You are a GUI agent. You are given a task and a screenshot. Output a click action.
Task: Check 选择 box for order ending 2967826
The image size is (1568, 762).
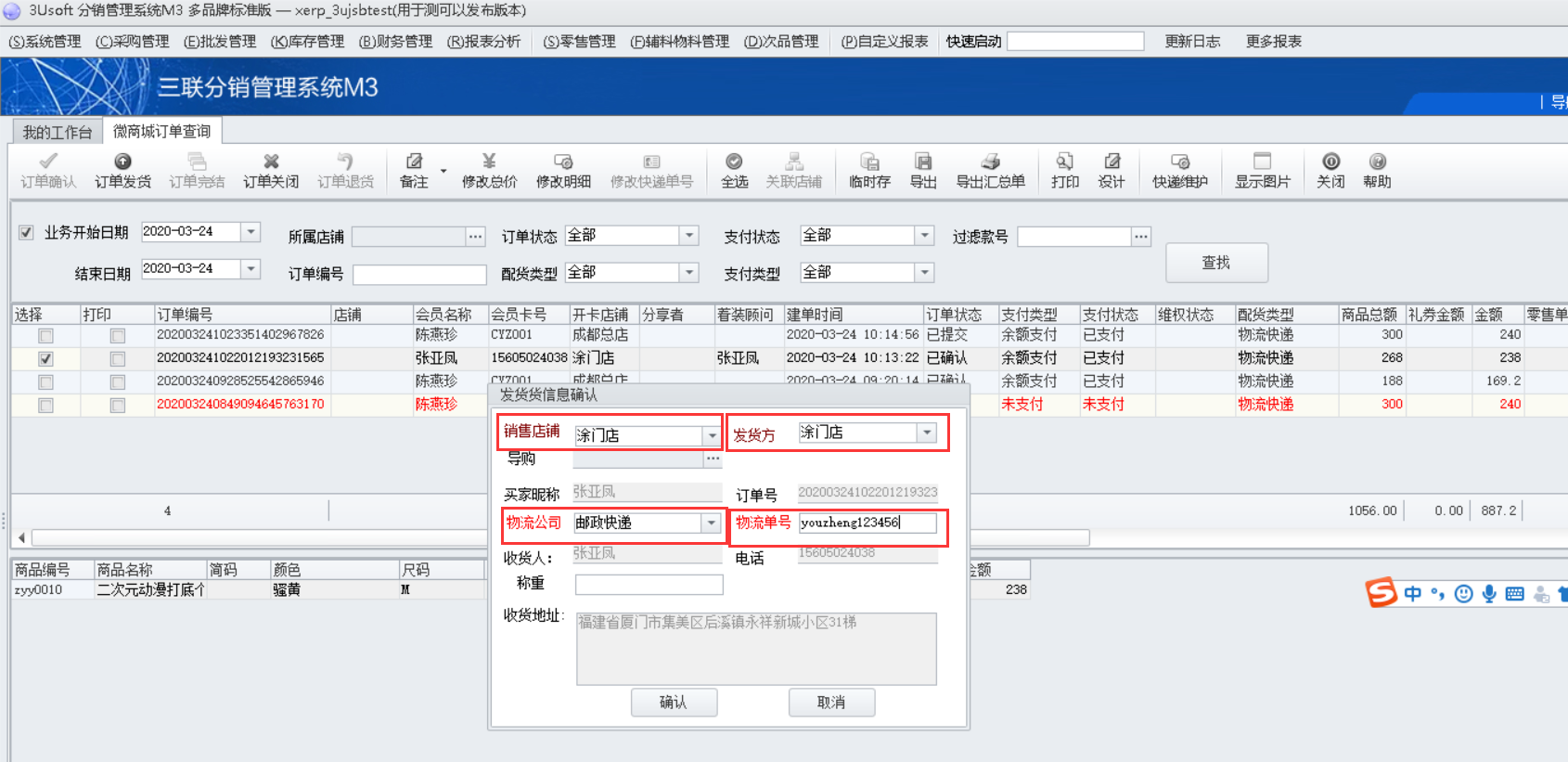45,336
